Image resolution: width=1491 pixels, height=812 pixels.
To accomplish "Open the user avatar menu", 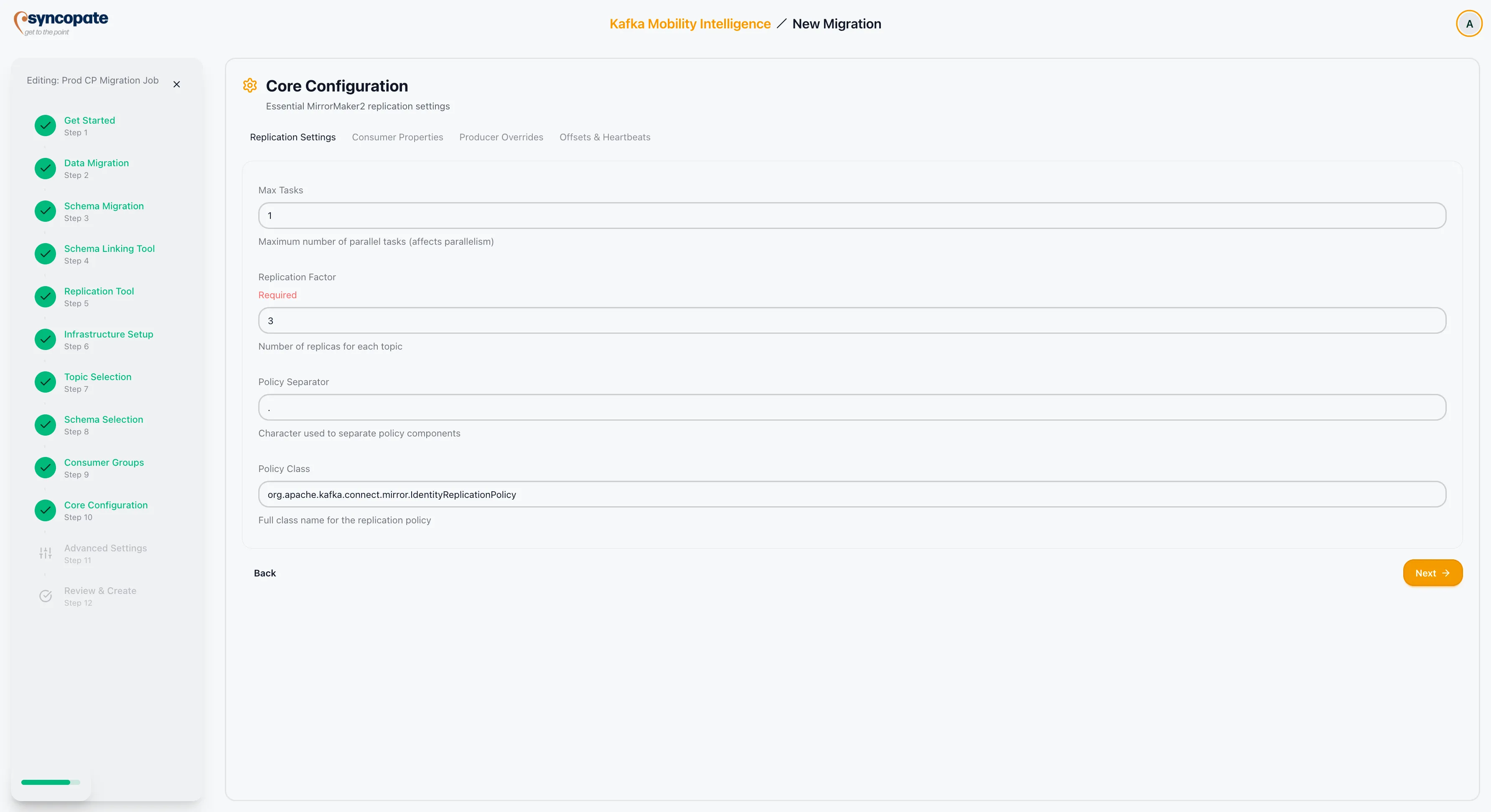I will 1468,23.
